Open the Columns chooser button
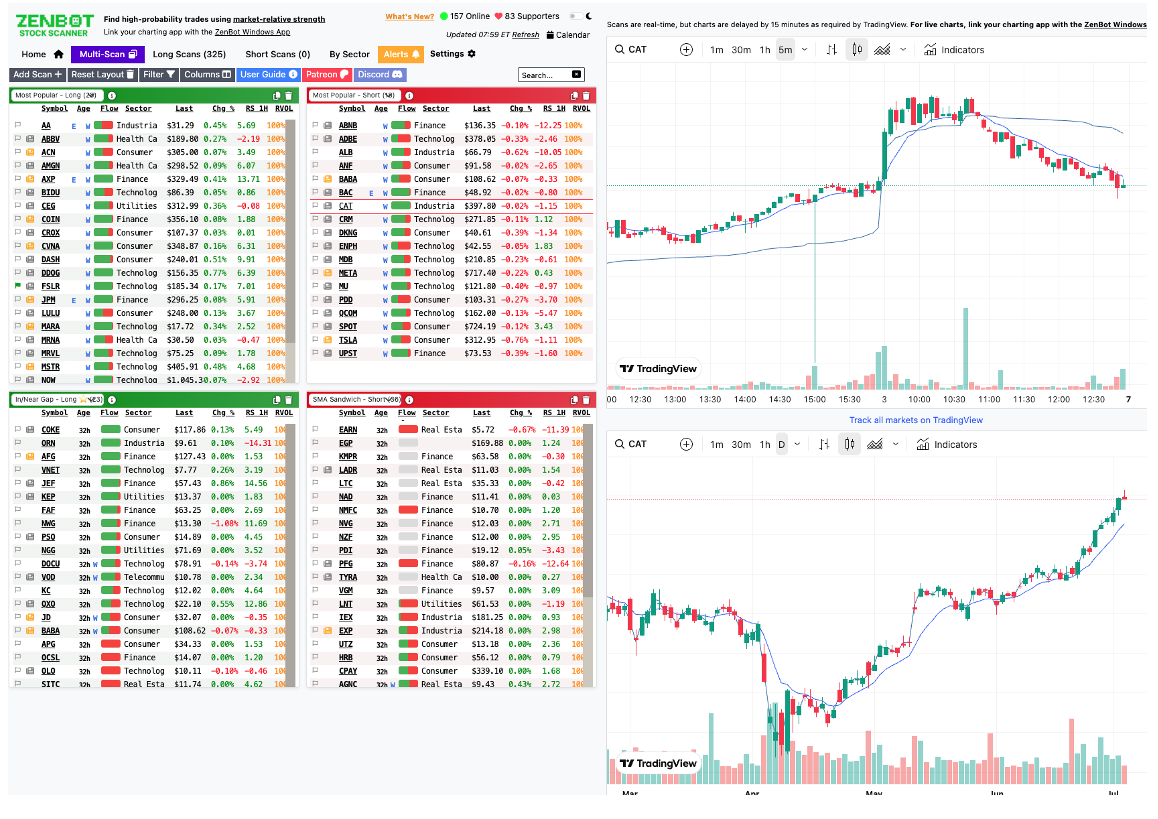The image size is (1158, 819). 208,75
